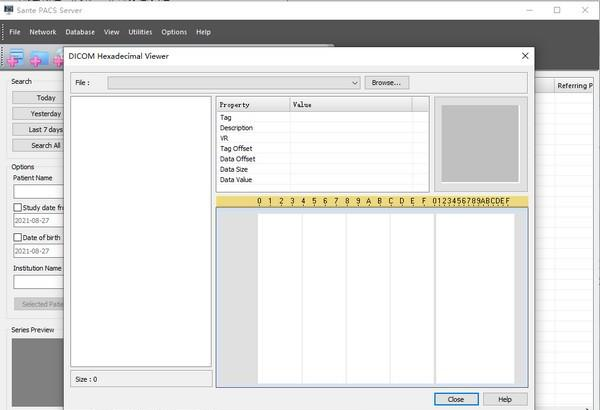Open the Network menu
Image resolution: width=600 pixels, height=410 pixels.
[43, 32]
